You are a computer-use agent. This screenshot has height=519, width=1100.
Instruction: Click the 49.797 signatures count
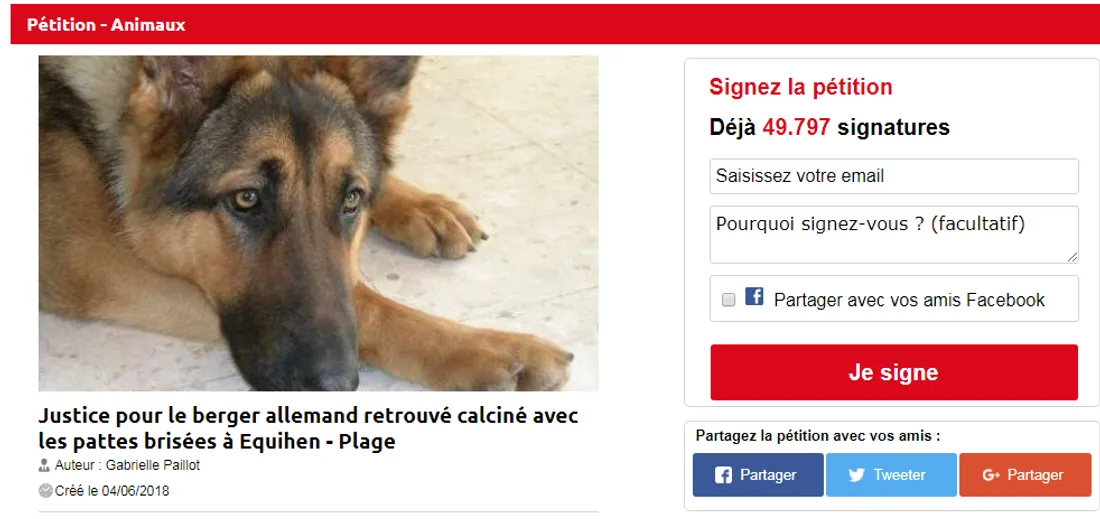tap(796, 127)
